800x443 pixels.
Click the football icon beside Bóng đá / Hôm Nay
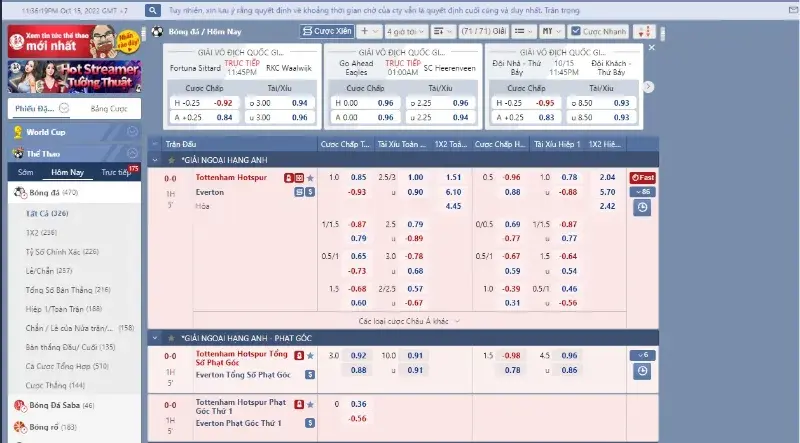[x=157, y=32]
